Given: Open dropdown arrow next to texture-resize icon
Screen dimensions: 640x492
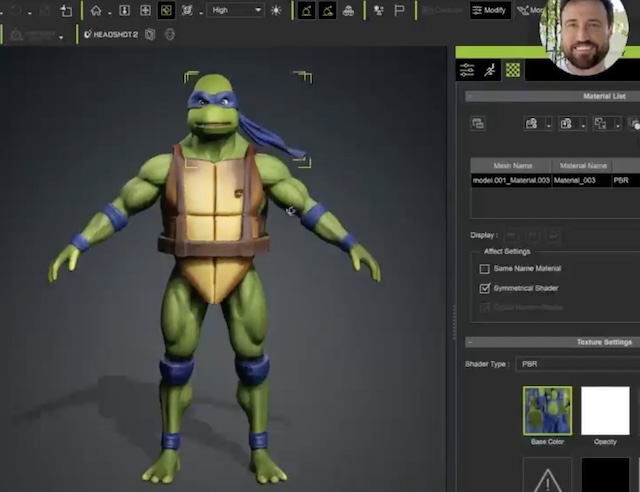Looking at the screenshot, I should click(618, 124).
